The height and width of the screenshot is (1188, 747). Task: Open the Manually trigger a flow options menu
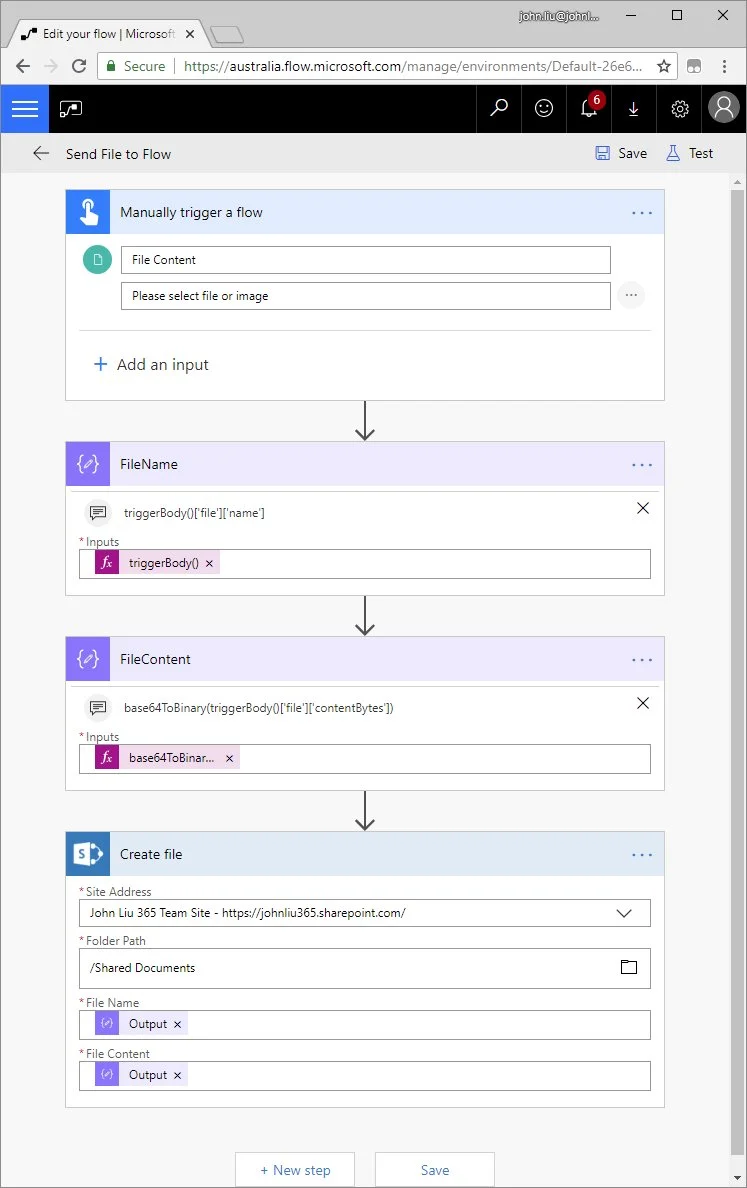click(x=642, y=212)
